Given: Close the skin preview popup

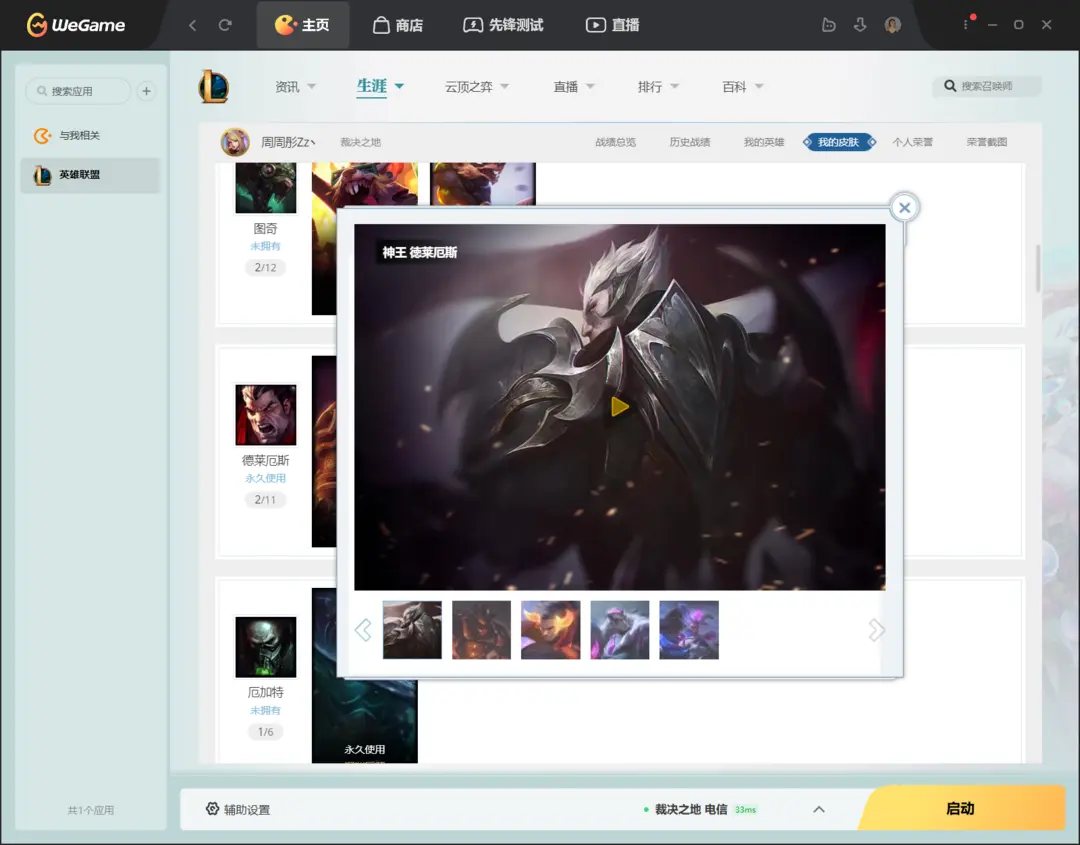Looking at the screenshot, I should pos(904,207).
